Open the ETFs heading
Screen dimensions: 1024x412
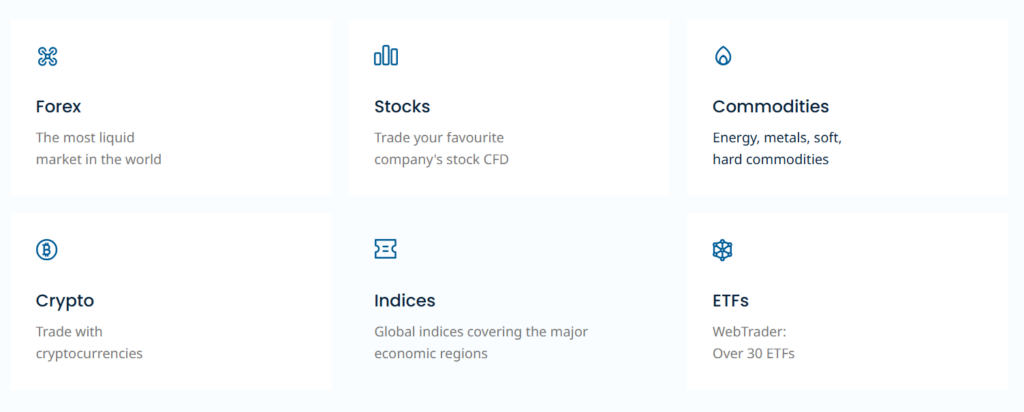point(730,300)
